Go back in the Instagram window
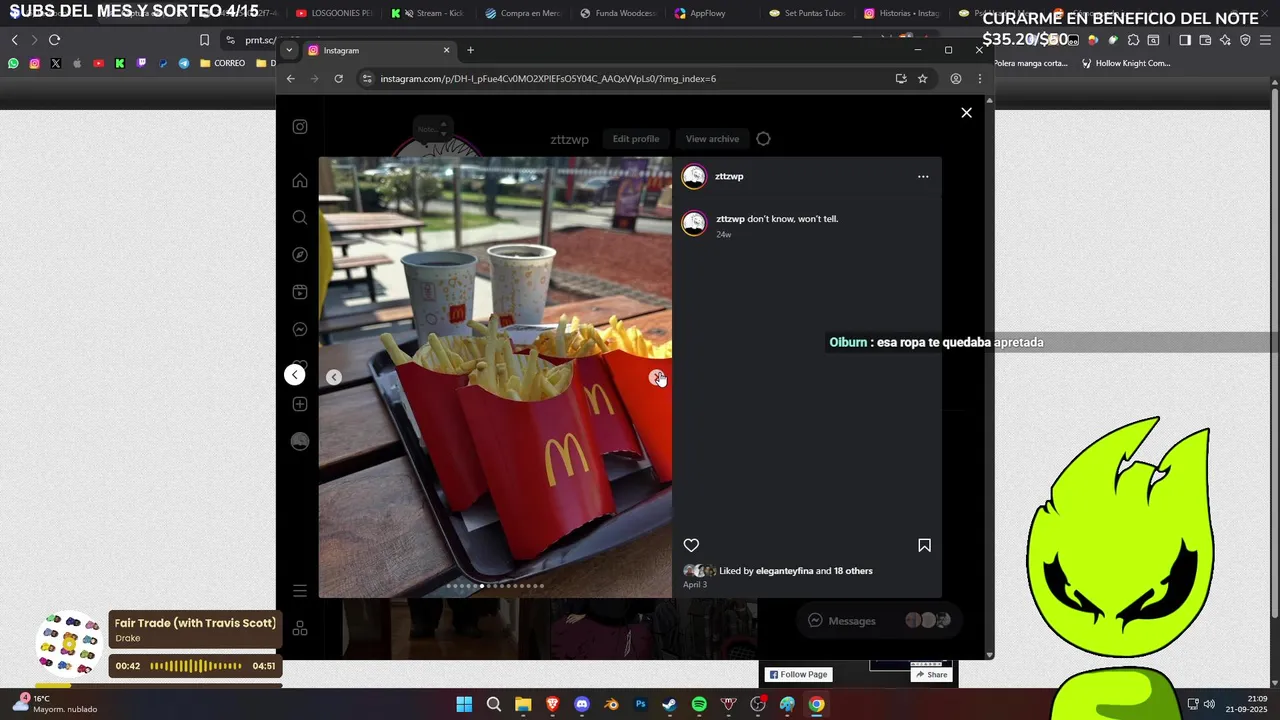 (291, 79)
